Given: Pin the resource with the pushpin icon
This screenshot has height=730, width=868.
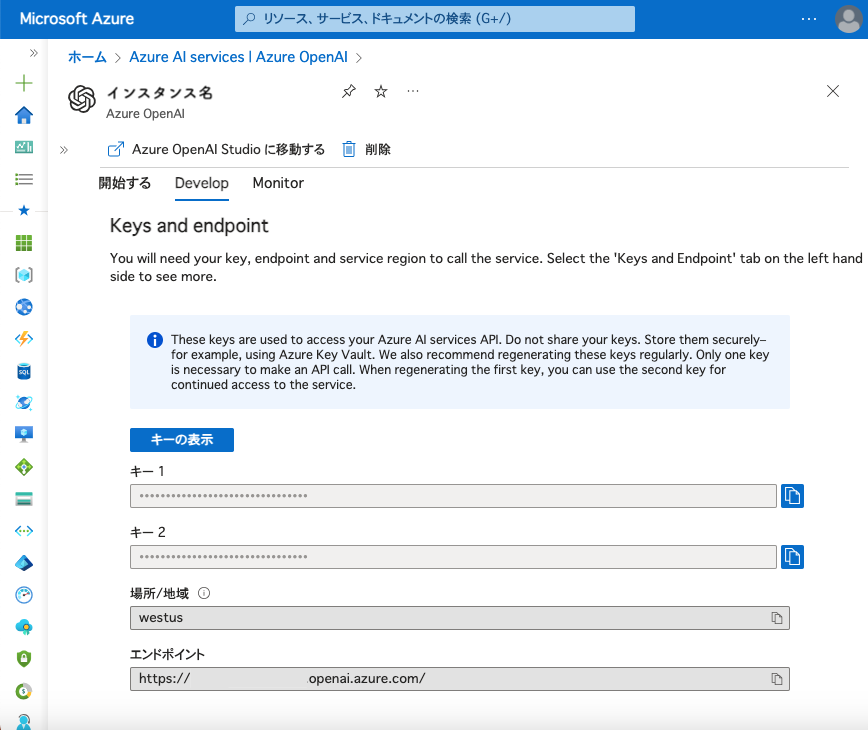Looking at the screenshot, I should (349, 91).
